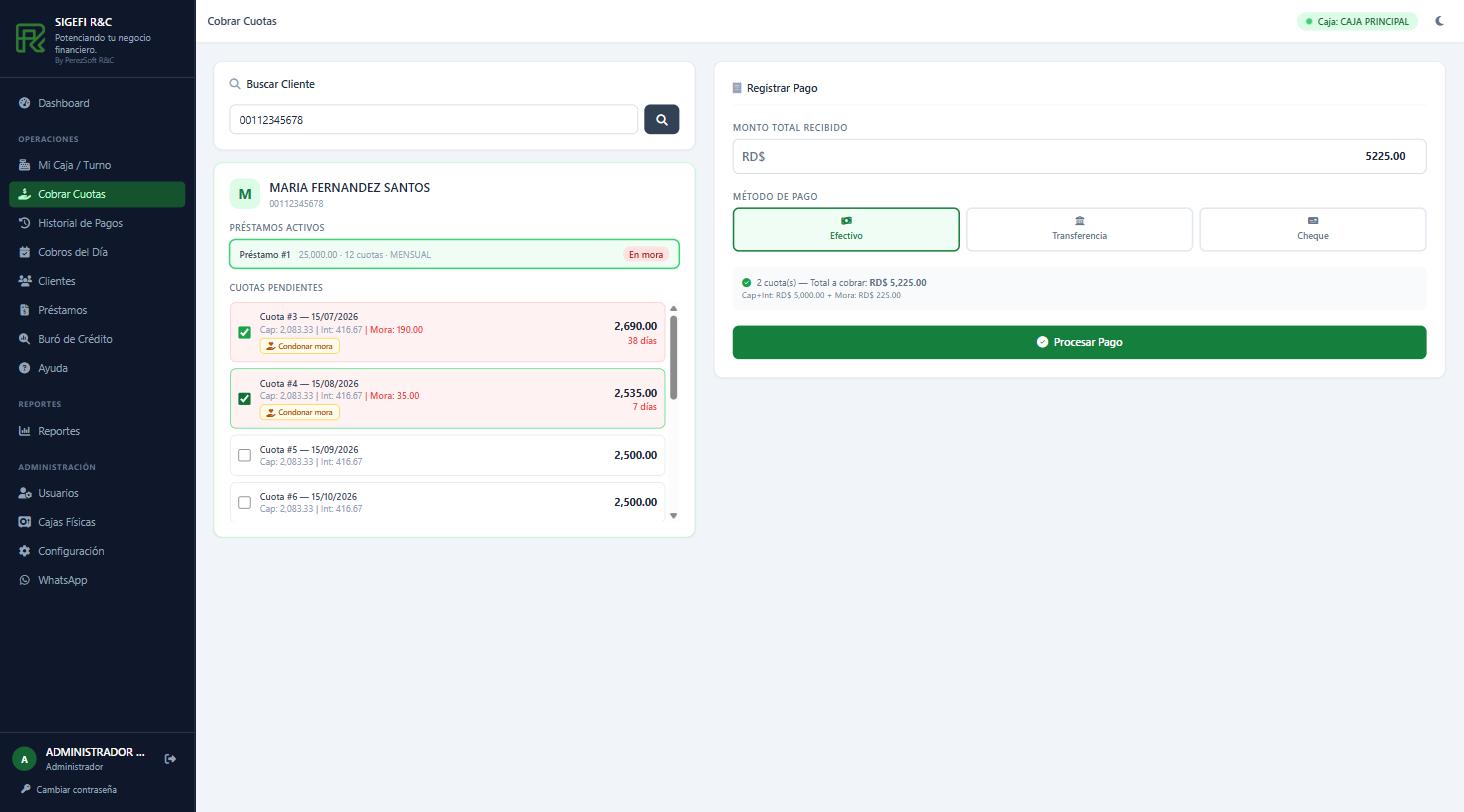
Task: Click the administrator avatar A icon
Action: (x=24, y=759)
